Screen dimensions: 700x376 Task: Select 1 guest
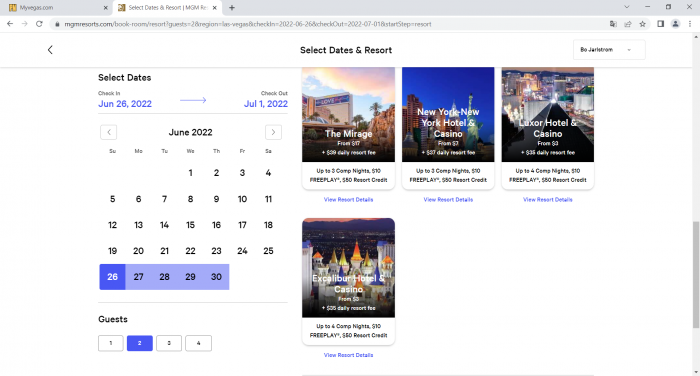(x=111, y=343)
